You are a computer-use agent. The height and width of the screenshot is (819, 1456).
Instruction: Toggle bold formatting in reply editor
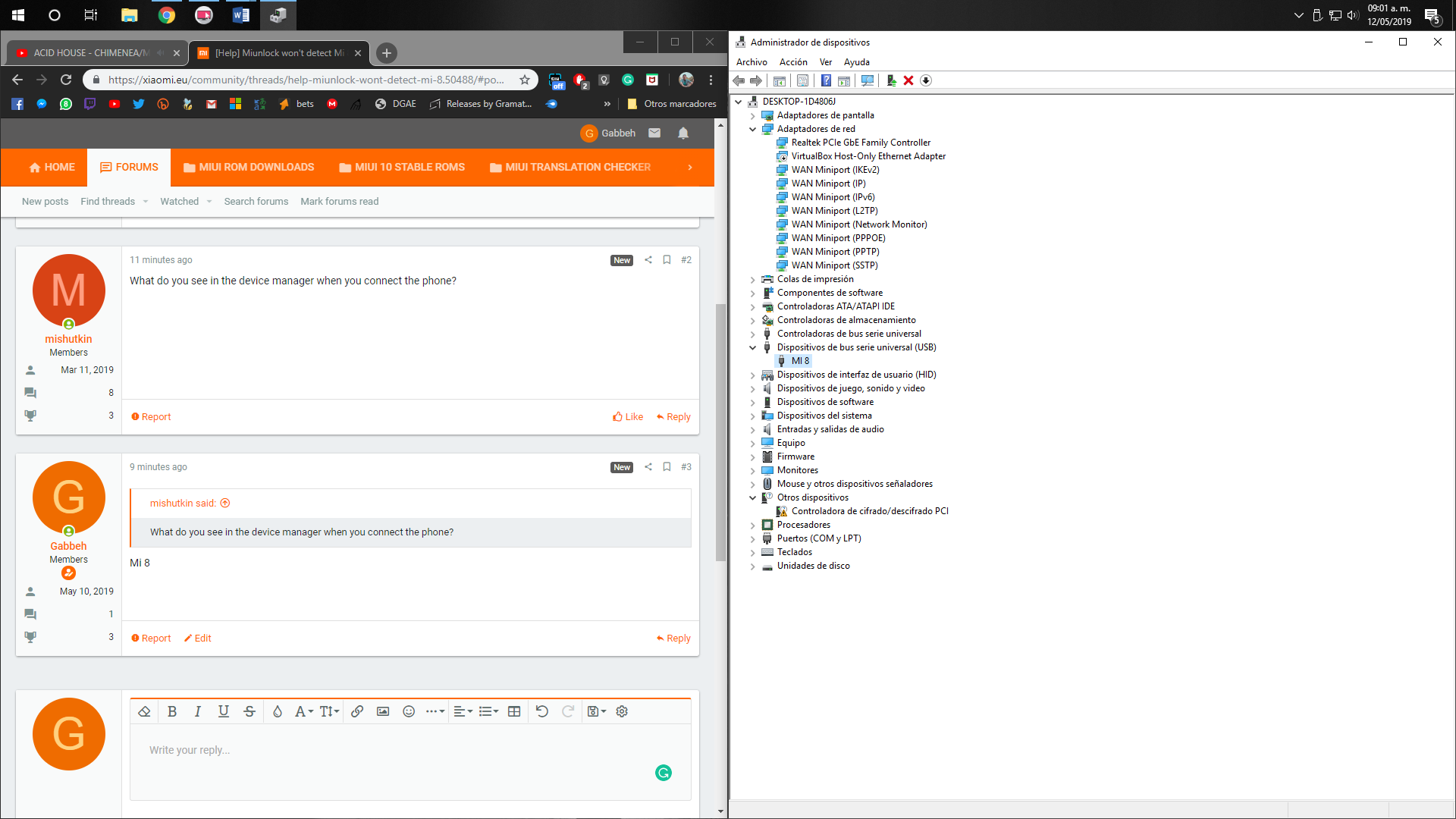pyautogui.click(x=172, y=711)
